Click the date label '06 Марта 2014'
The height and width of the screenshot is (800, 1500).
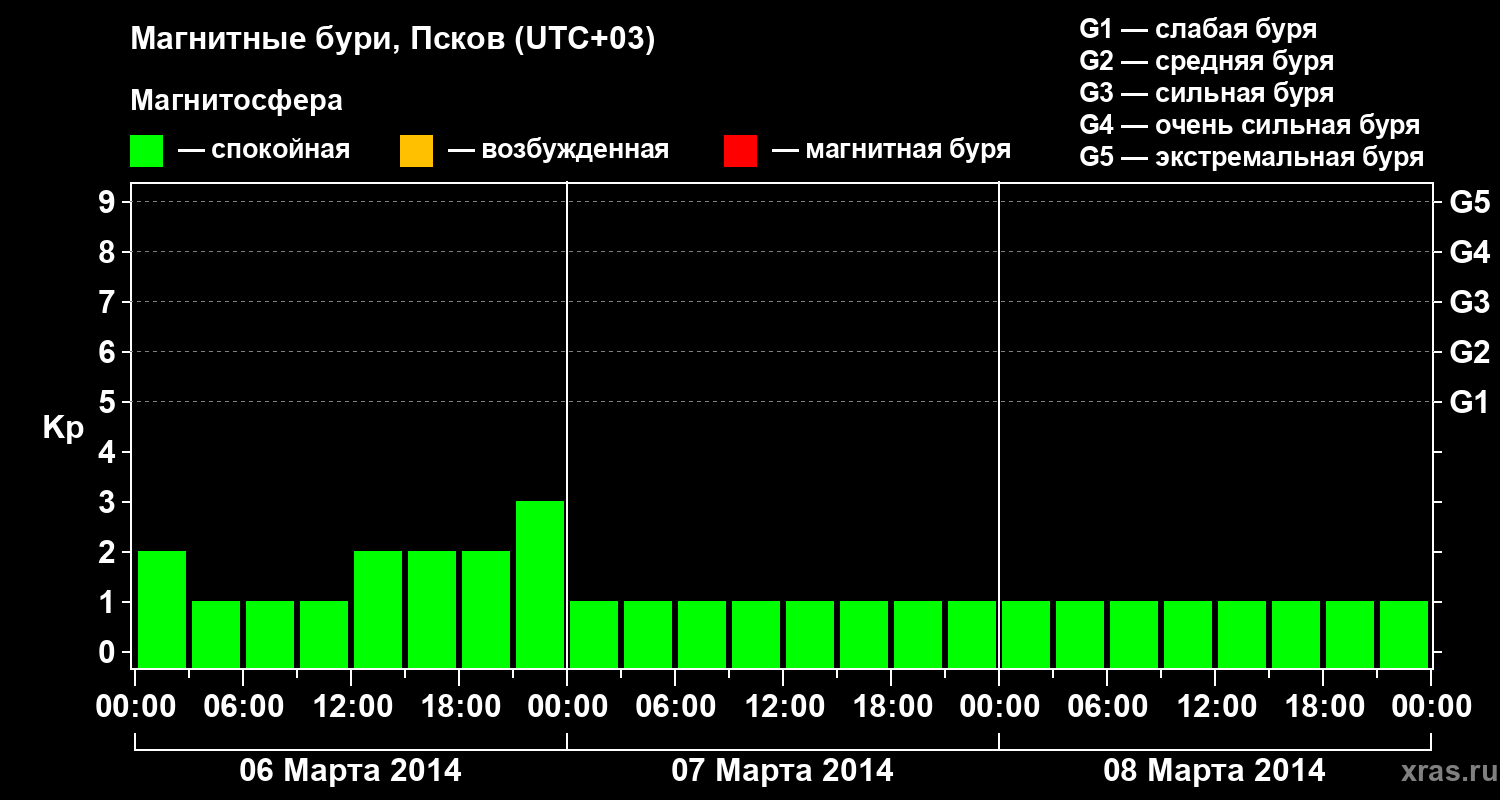point(350,771)
